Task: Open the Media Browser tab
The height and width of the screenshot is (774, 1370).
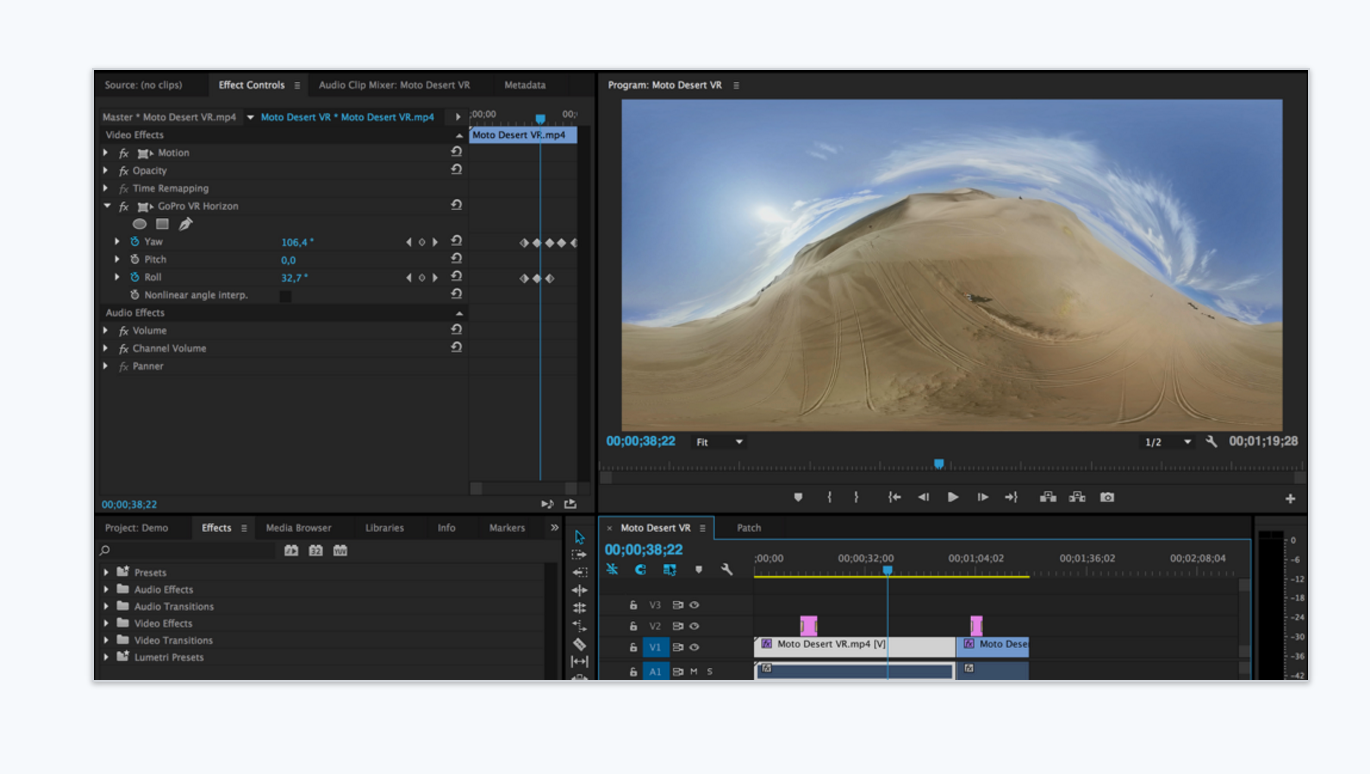Action: point(298,528)
